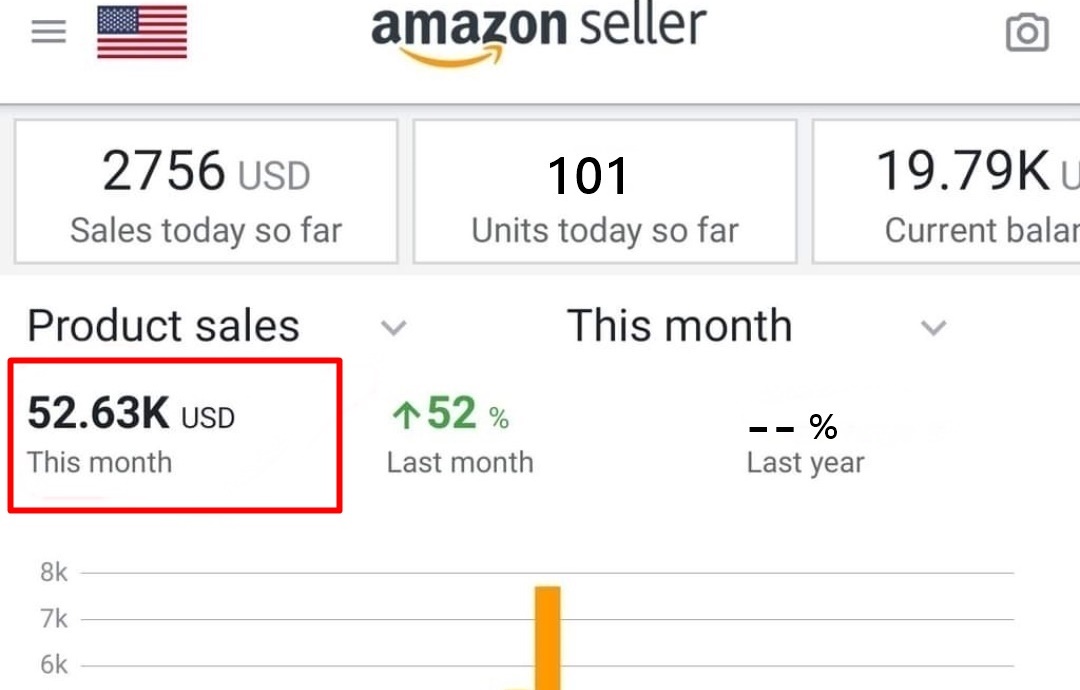Click the 7k axis label
1080x690 pixels.
click(x=54, y=619)
